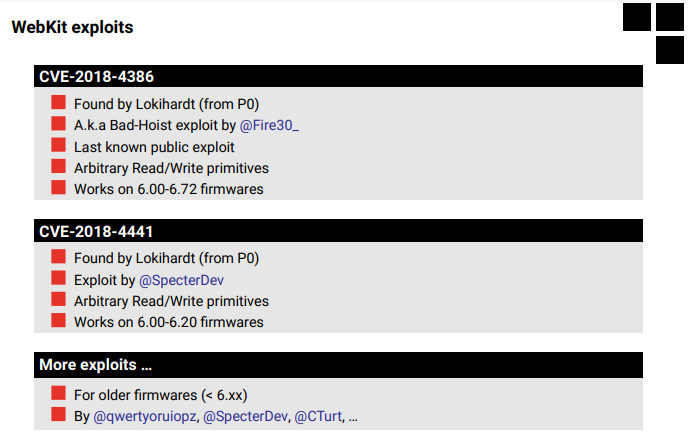Click red bullet beside Works on 6.00-6.72 firmwares
Screen dimensions: 688x444
coord(58,187)
